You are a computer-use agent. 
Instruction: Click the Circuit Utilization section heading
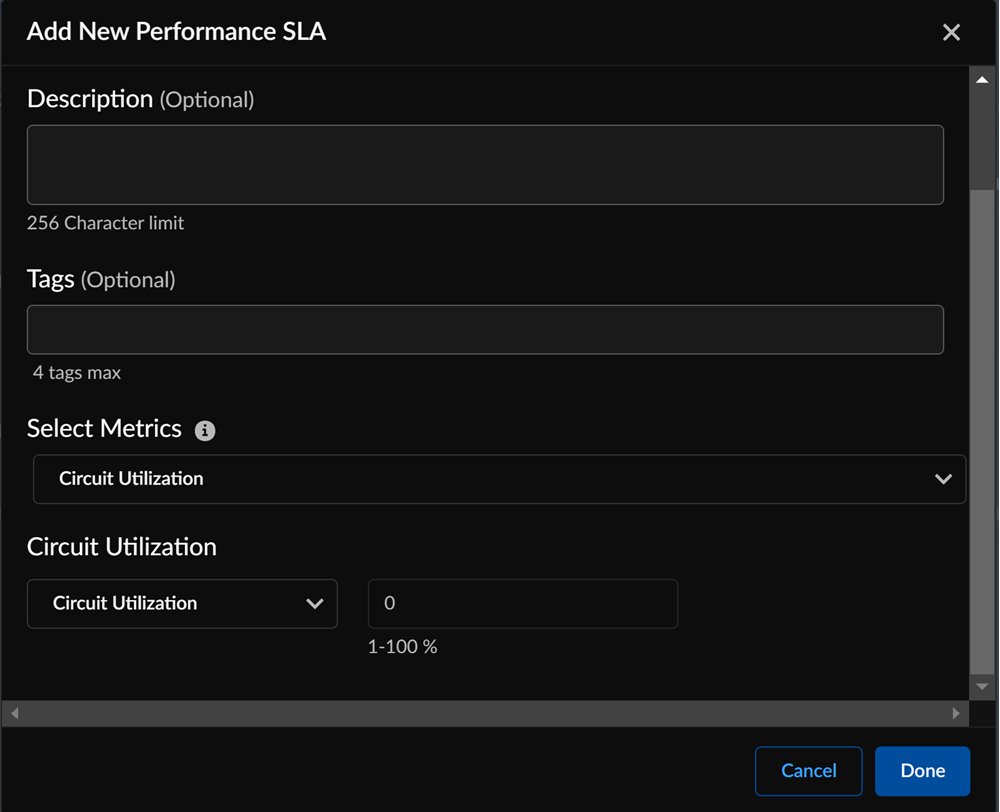pyautogui.click(x=122, y=547)
